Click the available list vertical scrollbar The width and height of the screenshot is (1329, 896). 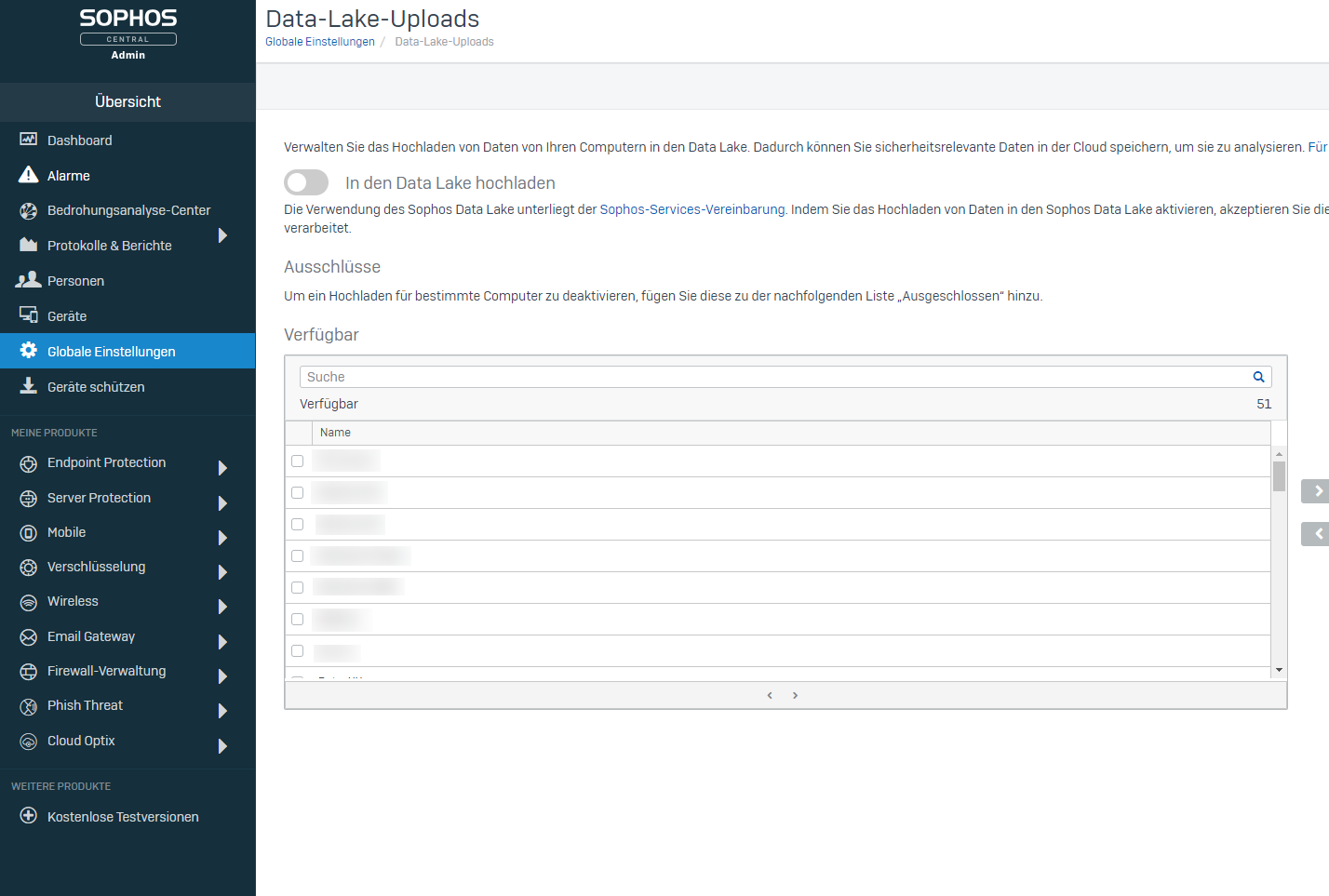(x=1279, y=558)
